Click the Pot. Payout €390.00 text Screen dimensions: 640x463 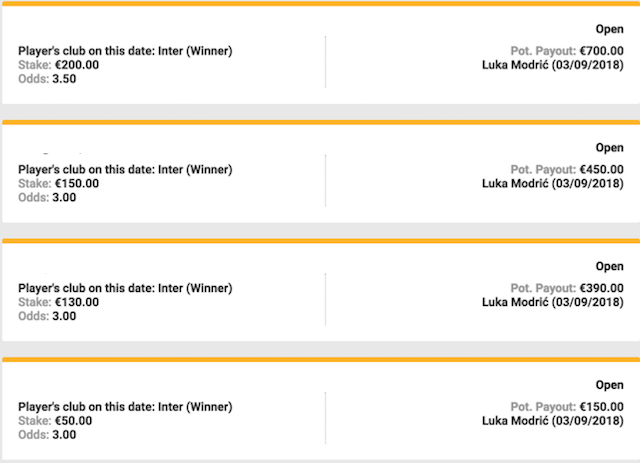(x=566, y=288)
